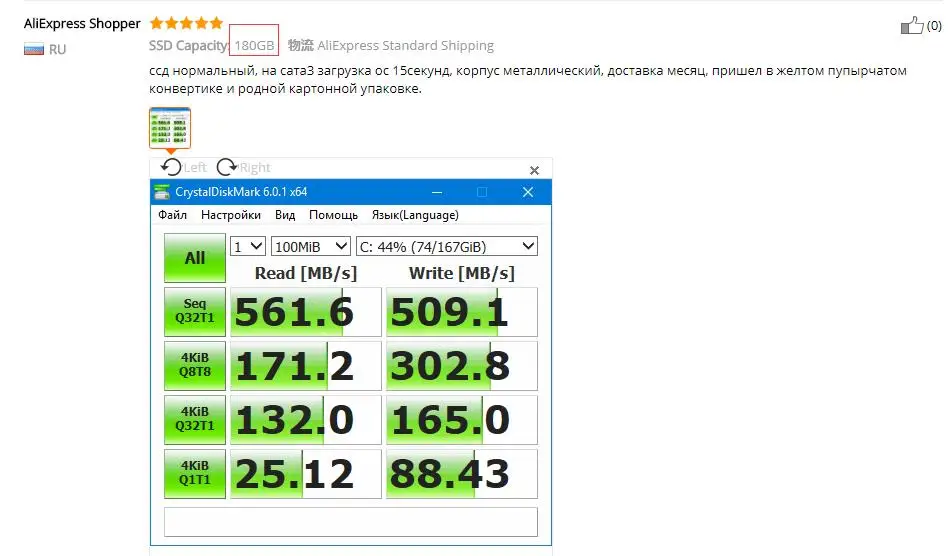948x556 pixels.
Task: Open the Файл menu
Action: 172,215
